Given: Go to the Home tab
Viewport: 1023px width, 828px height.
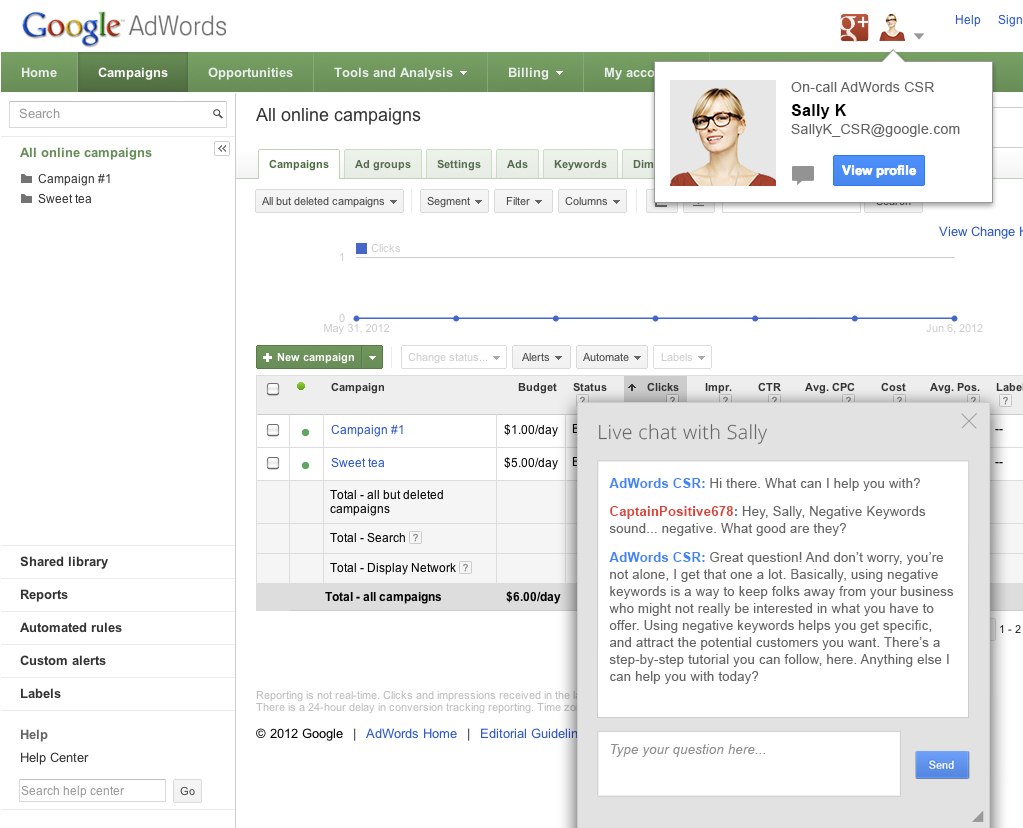Looking at the screenshot, I should pyautogui.click(x=39, y=72).
